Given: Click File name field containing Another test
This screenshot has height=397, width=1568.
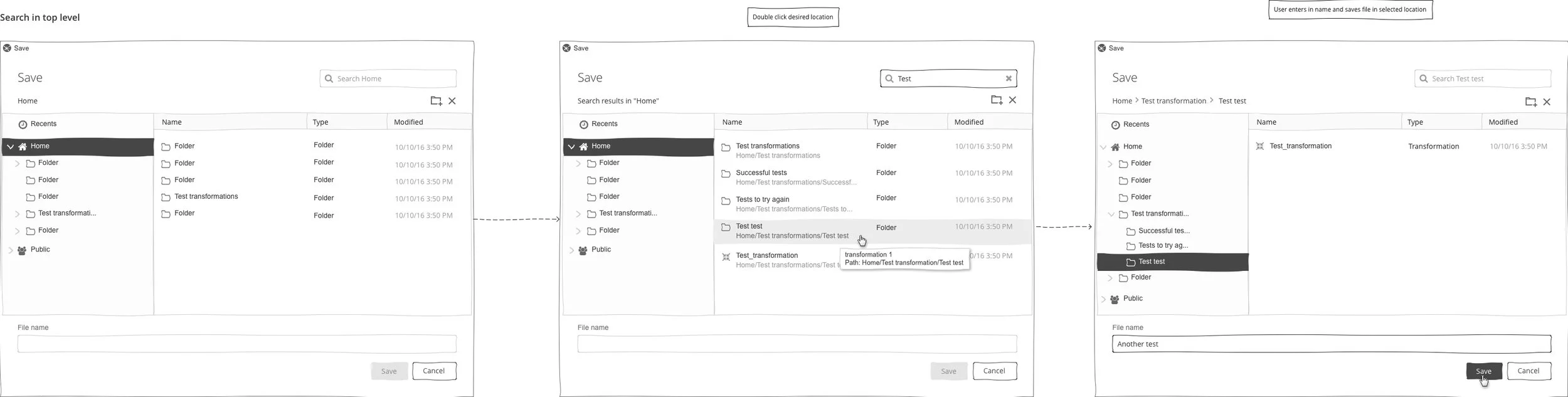Looking at the screenshot, I should [1331, 344].
